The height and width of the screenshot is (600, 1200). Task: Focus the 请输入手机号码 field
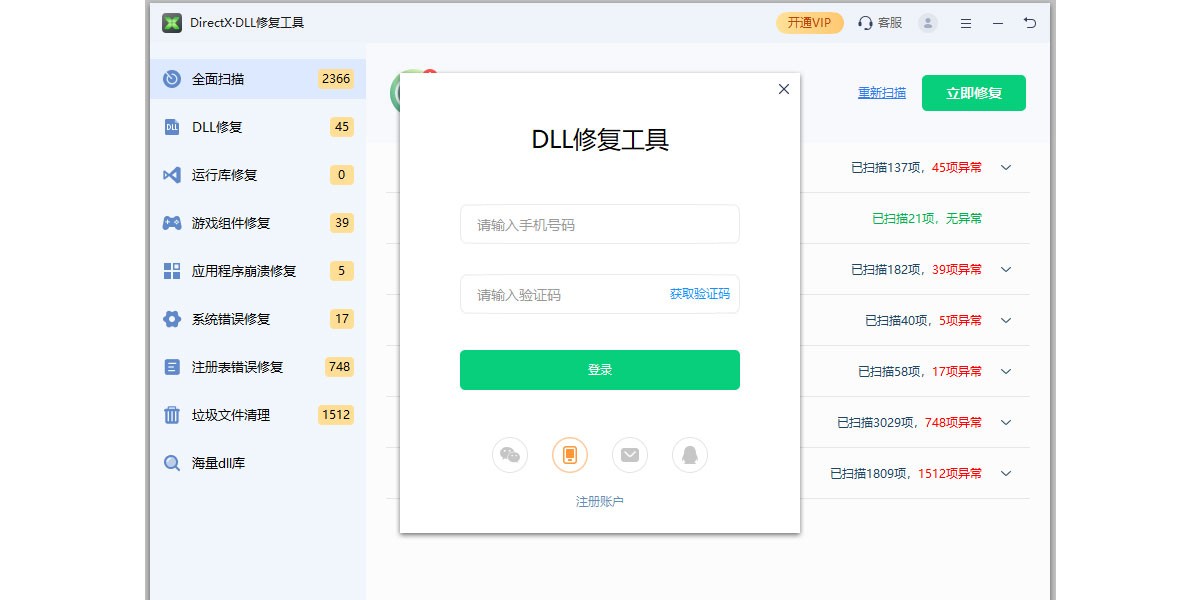tap(600, 224)
